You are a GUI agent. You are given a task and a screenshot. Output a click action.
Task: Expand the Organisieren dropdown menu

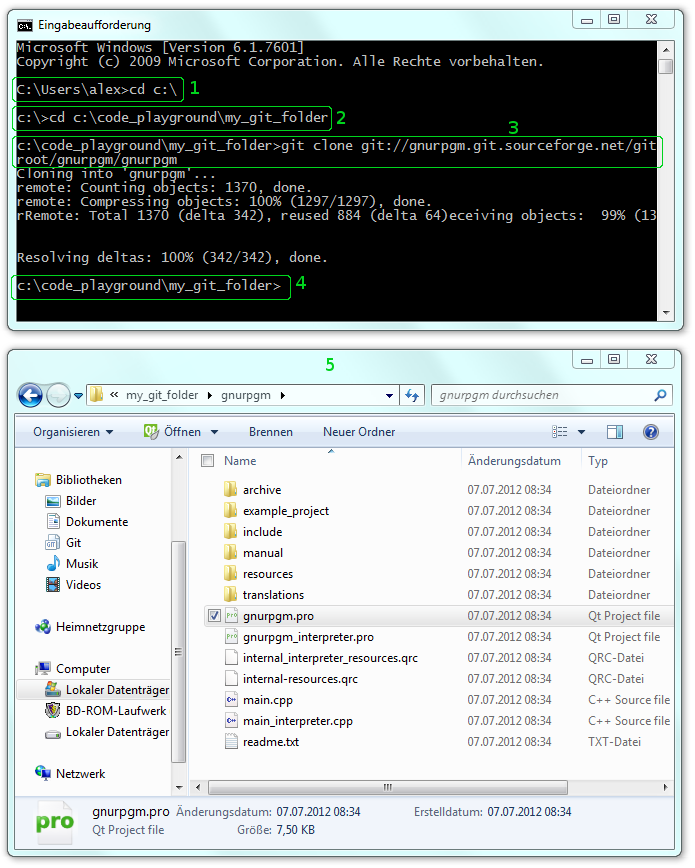[73, 432]
